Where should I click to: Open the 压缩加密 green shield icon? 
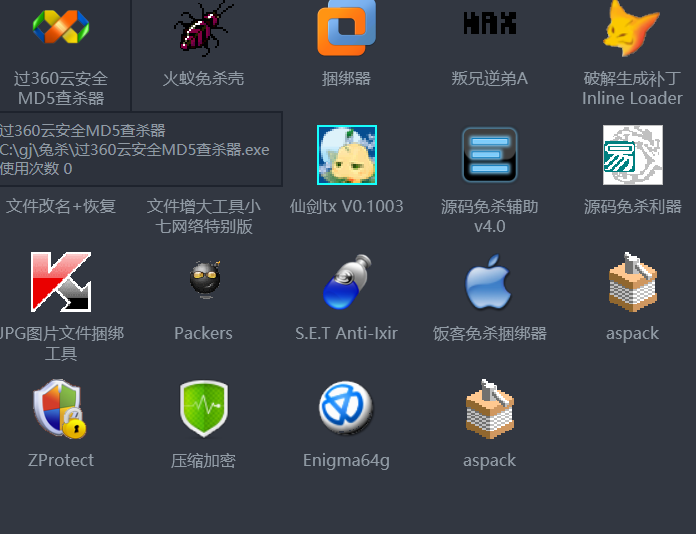(204, 409)
